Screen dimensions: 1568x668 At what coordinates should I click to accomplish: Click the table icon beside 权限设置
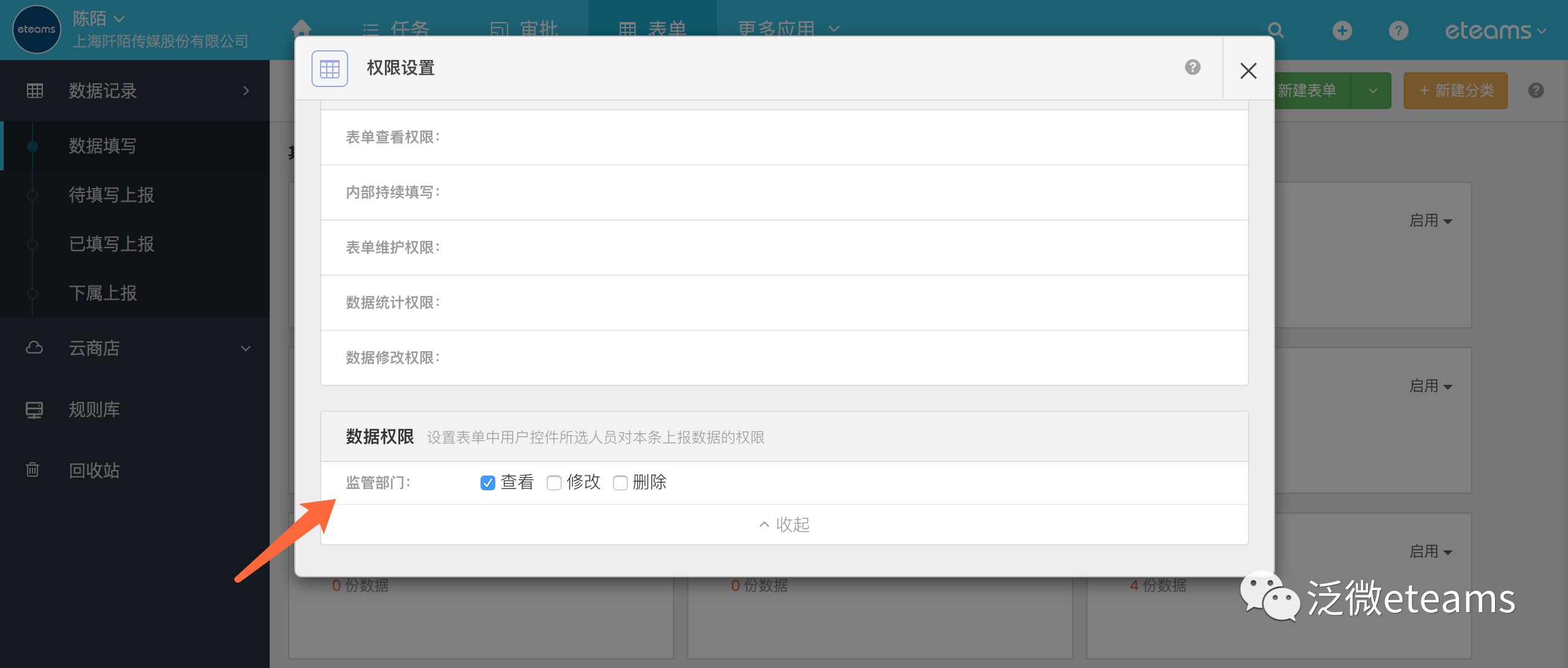[330, 69]
